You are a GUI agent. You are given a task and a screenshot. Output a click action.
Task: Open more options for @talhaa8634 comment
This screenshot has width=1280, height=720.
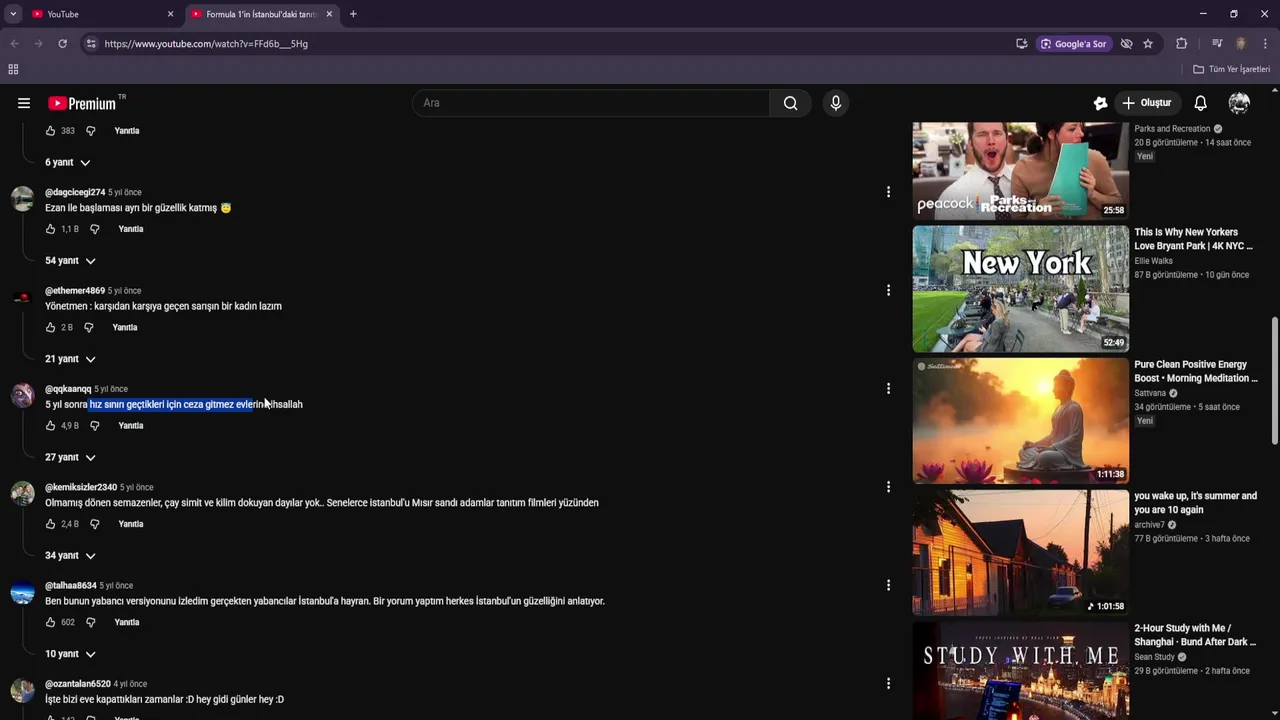click(888, 585)
